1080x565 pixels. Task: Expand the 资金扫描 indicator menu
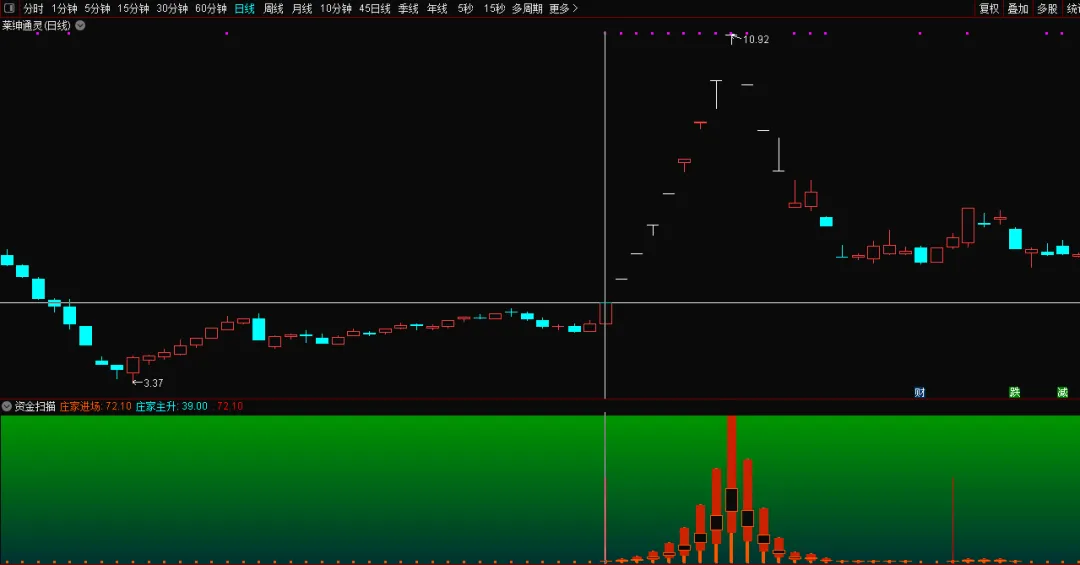point(7,407)
